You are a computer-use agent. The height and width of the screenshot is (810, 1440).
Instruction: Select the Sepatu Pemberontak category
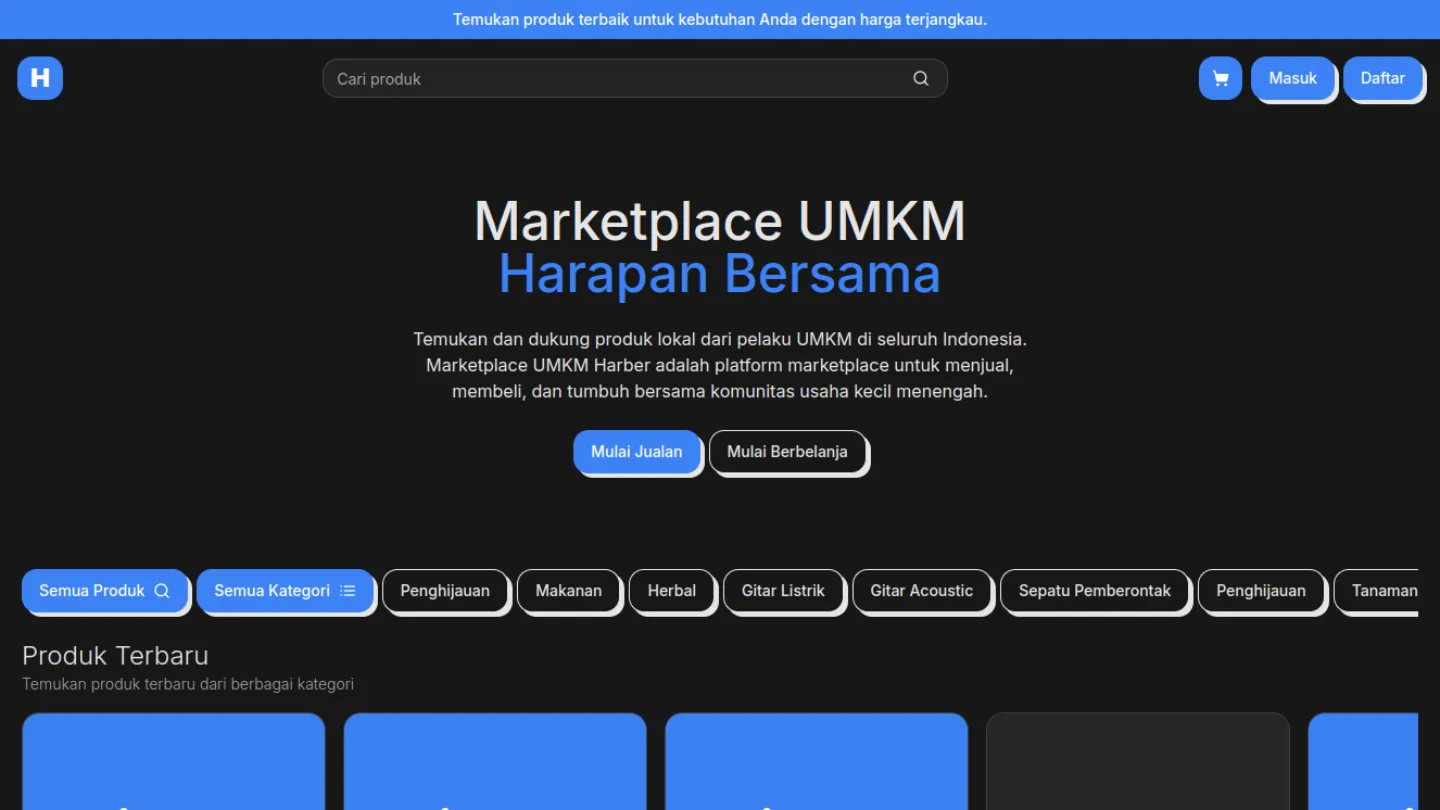(x=1095, y=591)
